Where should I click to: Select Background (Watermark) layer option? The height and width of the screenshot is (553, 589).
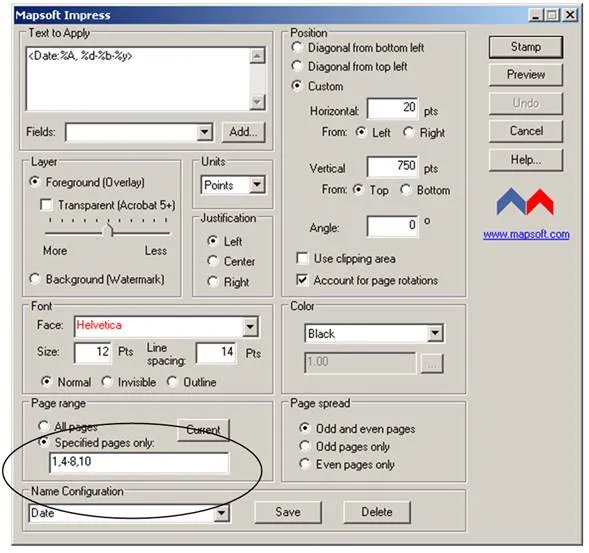click(35, 279)
